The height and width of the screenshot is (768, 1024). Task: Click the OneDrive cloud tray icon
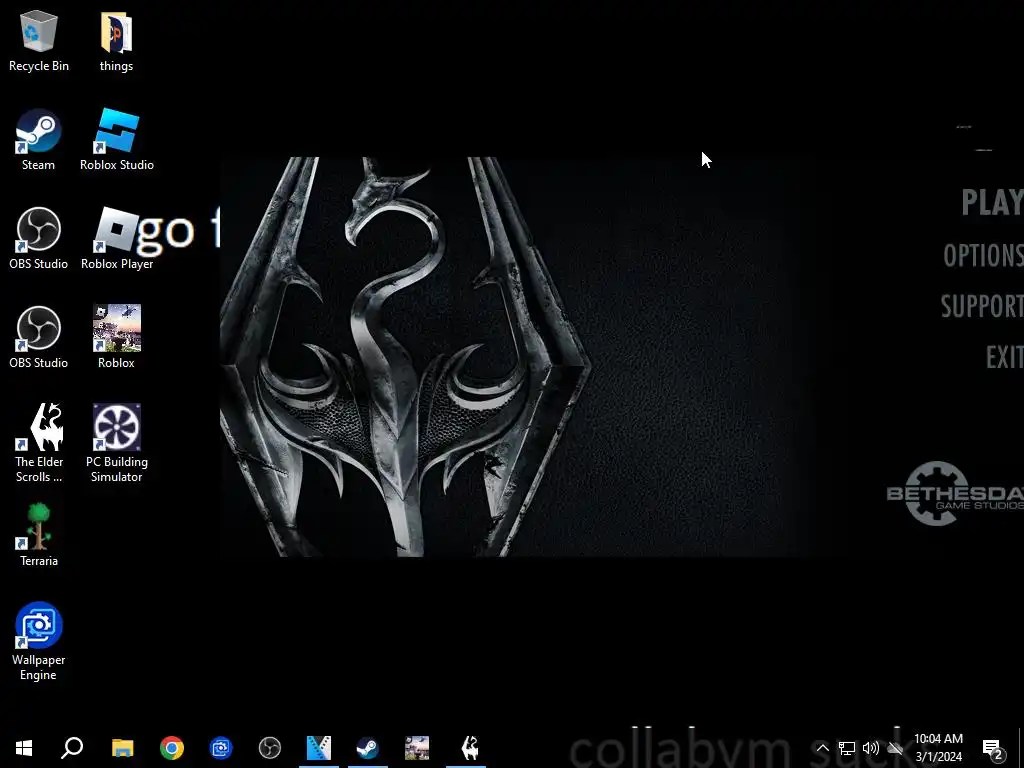click(895, 748)
